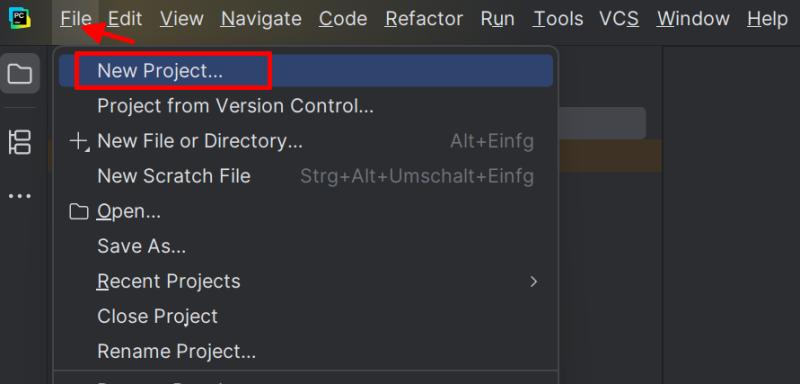800x384 pixels.
Task: Create a New Scratch File
Action: coord(306,176)
